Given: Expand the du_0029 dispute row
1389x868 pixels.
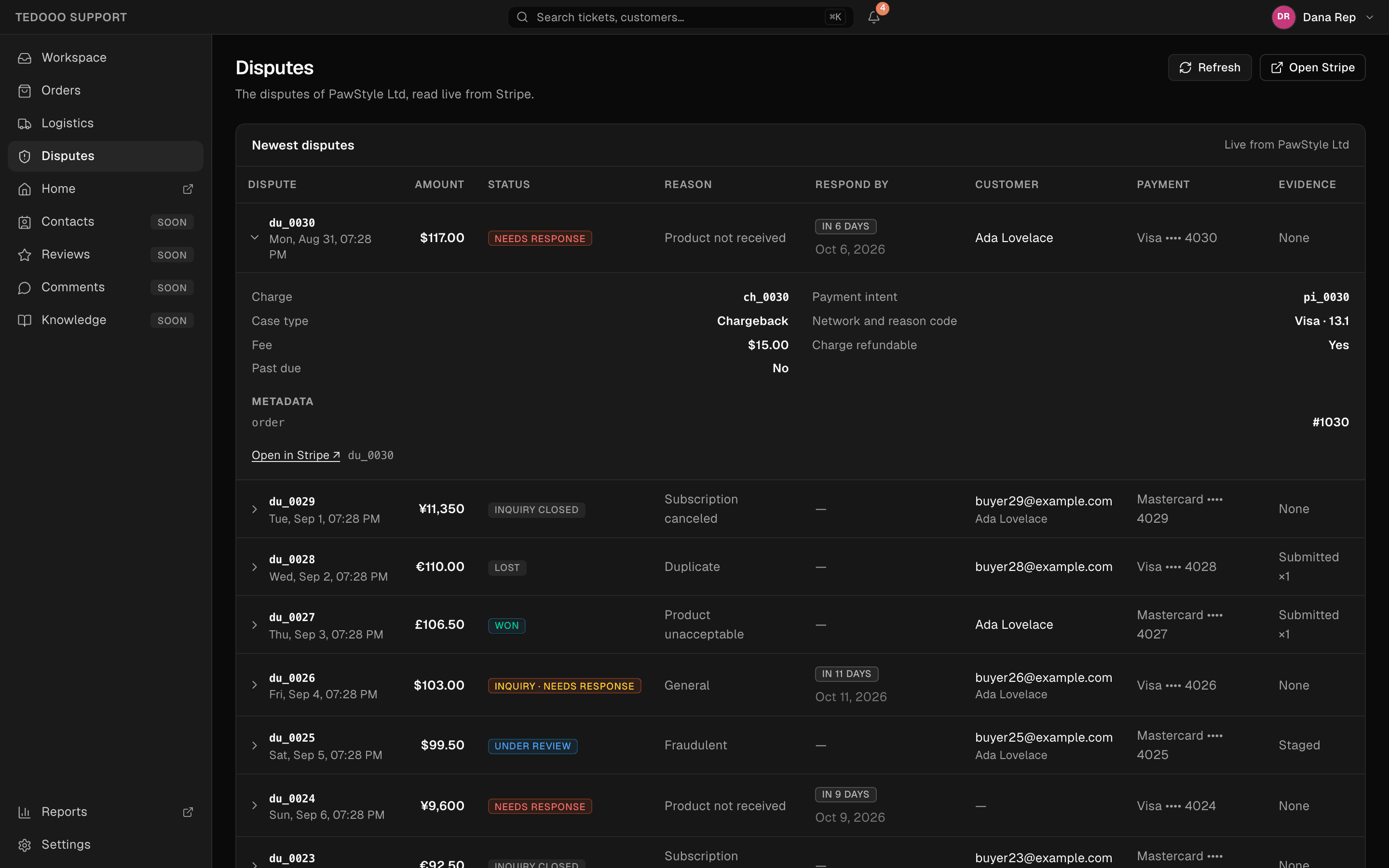Looking at the screenshot, I should 255,509.
